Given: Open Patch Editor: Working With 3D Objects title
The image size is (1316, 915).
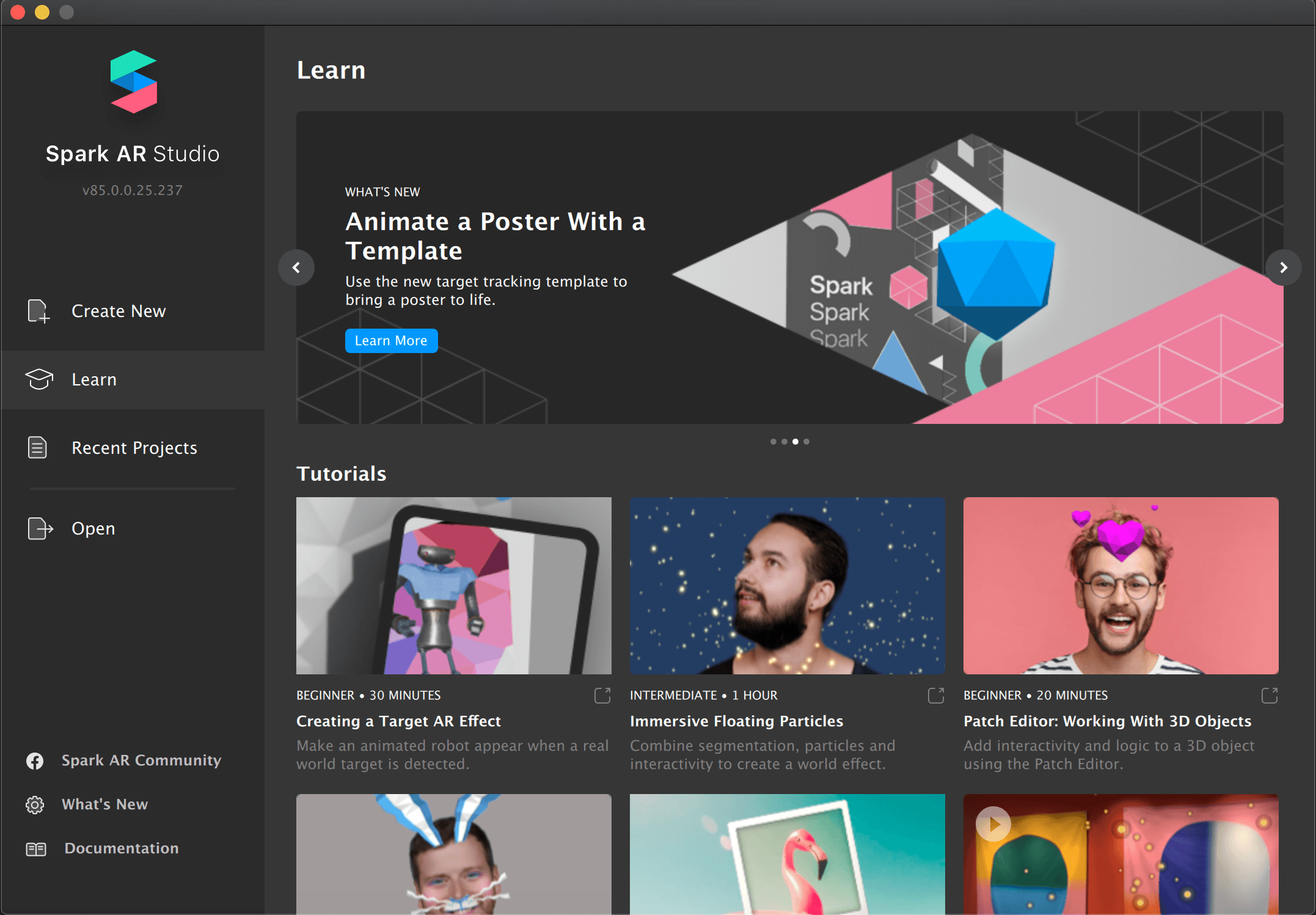Looking at the screenshot, I should click(x=1107, y=721).
